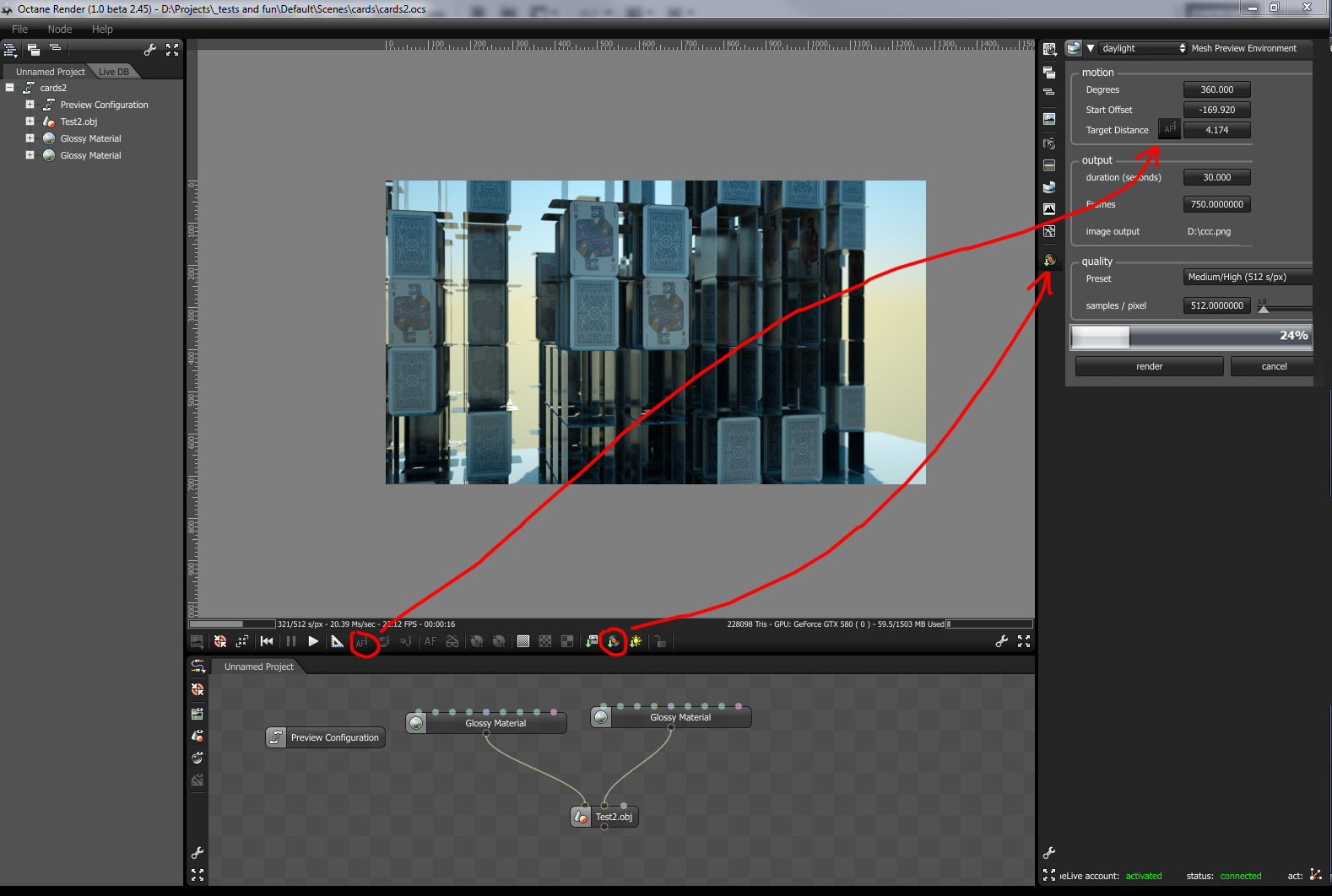Select Preview Configuration in the outliner tree
The height and width of the screenshot is (896, 1332).
tap(104, 105)
